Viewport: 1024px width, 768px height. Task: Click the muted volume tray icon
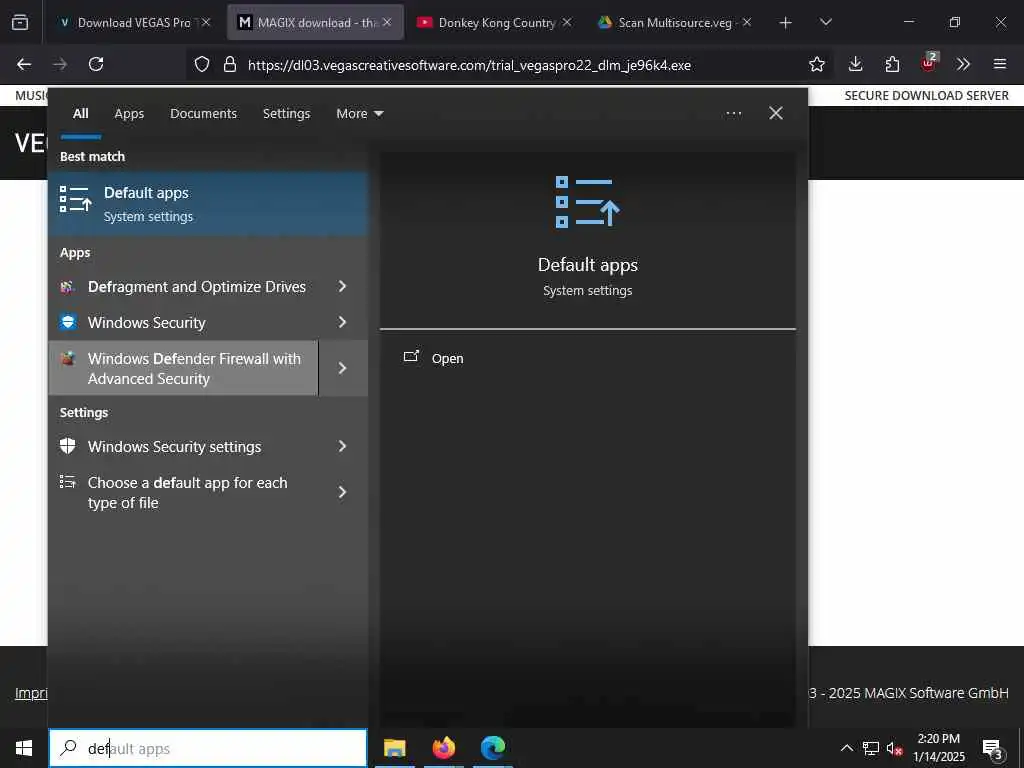894,748
